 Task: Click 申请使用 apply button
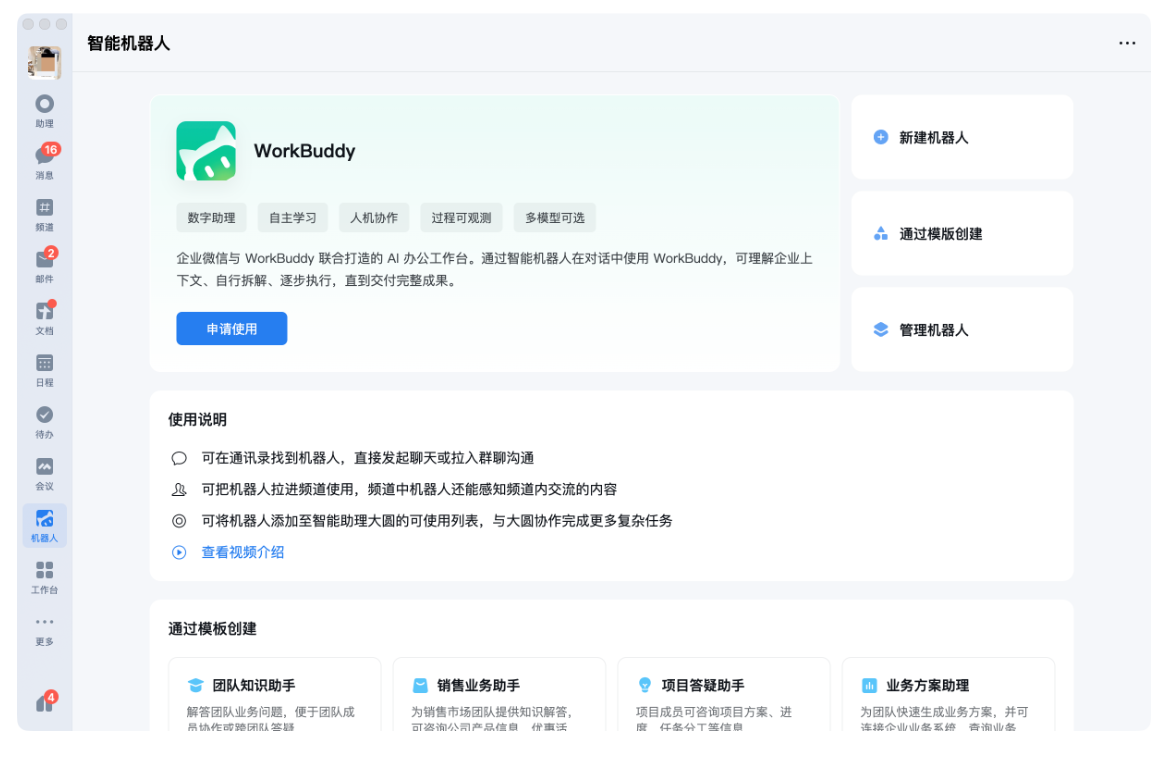click(x=231, y=329)
